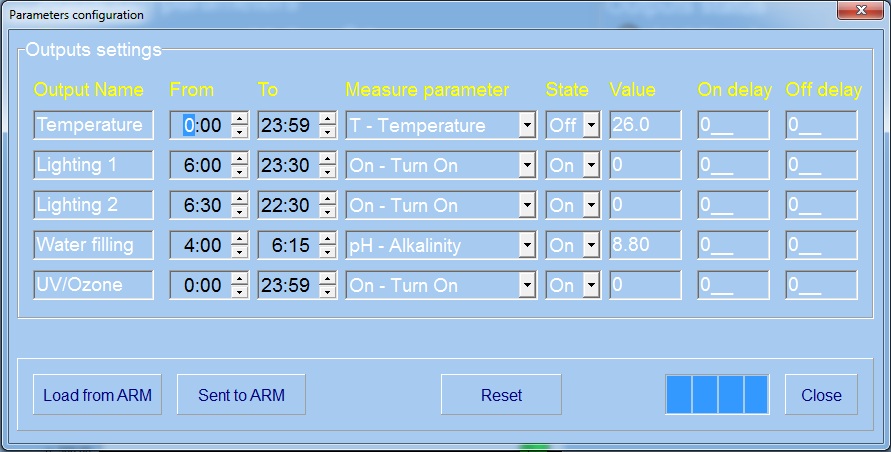Select the Temperature Value field showing 26.0
Screen dimensions: 891x452
point(645,126)
